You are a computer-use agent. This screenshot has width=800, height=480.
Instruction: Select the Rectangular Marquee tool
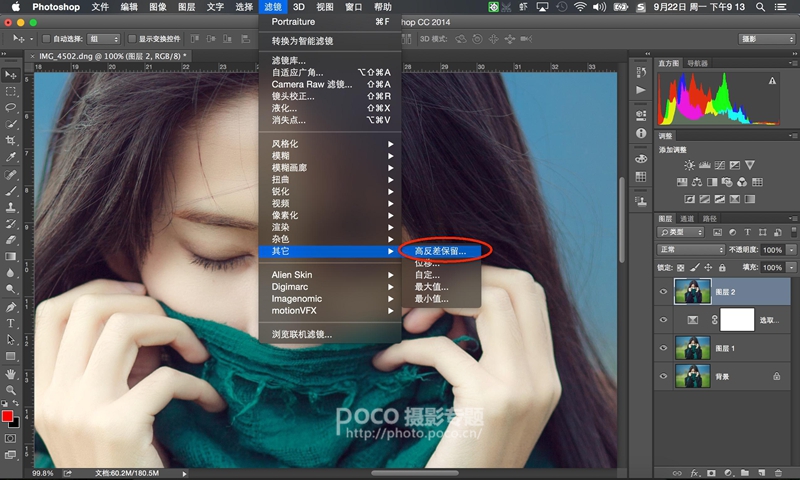point(11,90)
